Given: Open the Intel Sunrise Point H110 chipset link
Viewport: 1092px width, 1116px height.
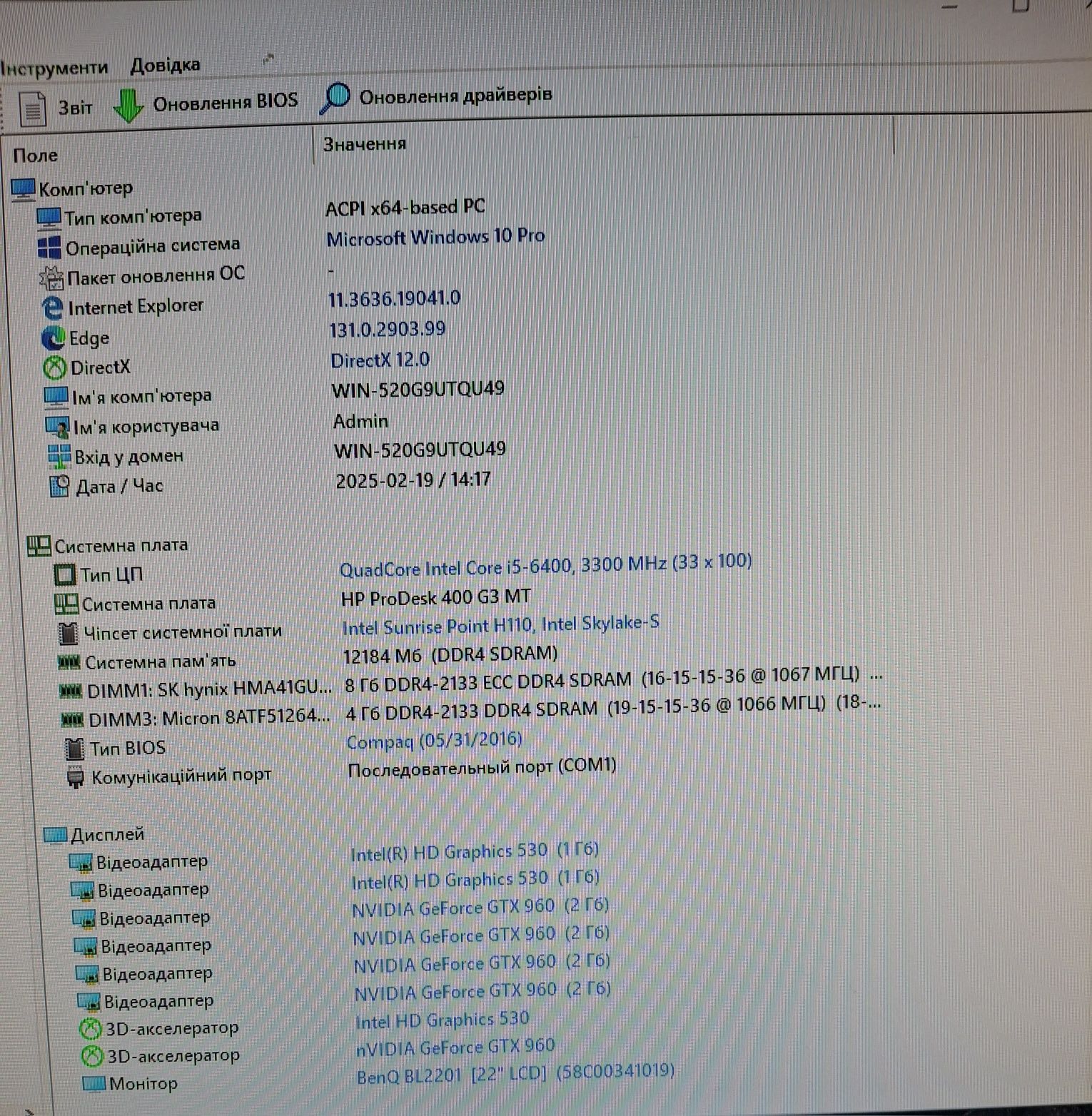Looking at the screenshot, I should [x=500, y=625].
